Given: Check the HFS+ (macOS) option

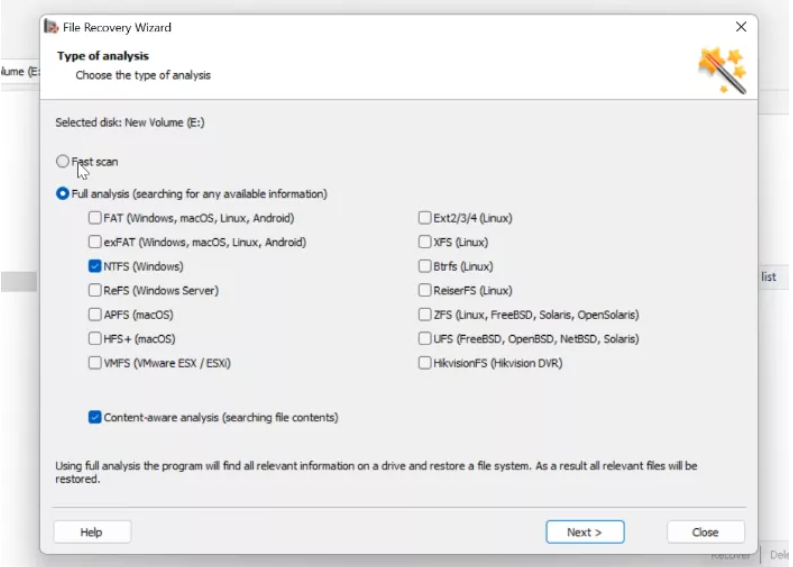Looking at the screenshot, I should (x=95, y=339).
